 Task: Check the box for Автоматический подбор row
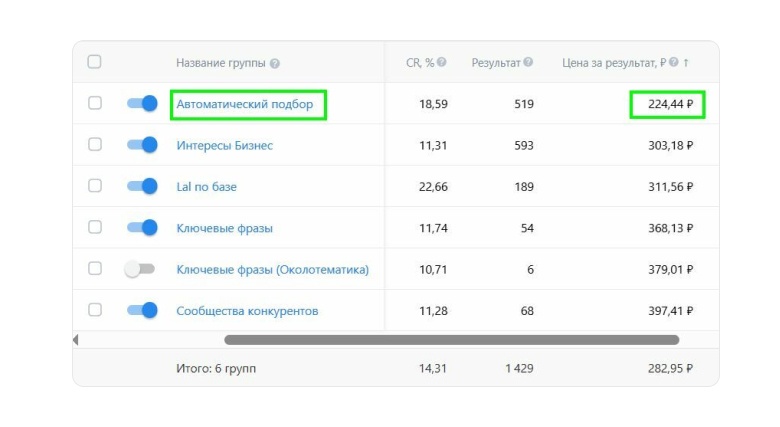(x=95, y=103)
